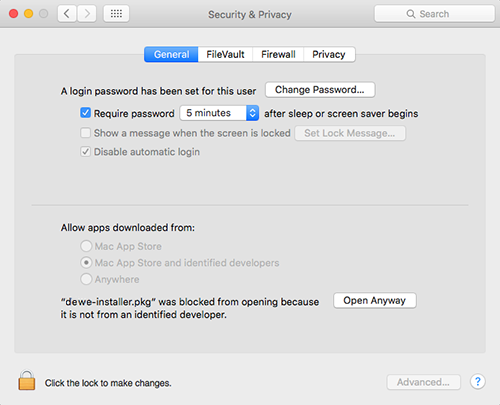Select the Anywhere radio option
The image size is (500, 405).
[x=86, y=279]
